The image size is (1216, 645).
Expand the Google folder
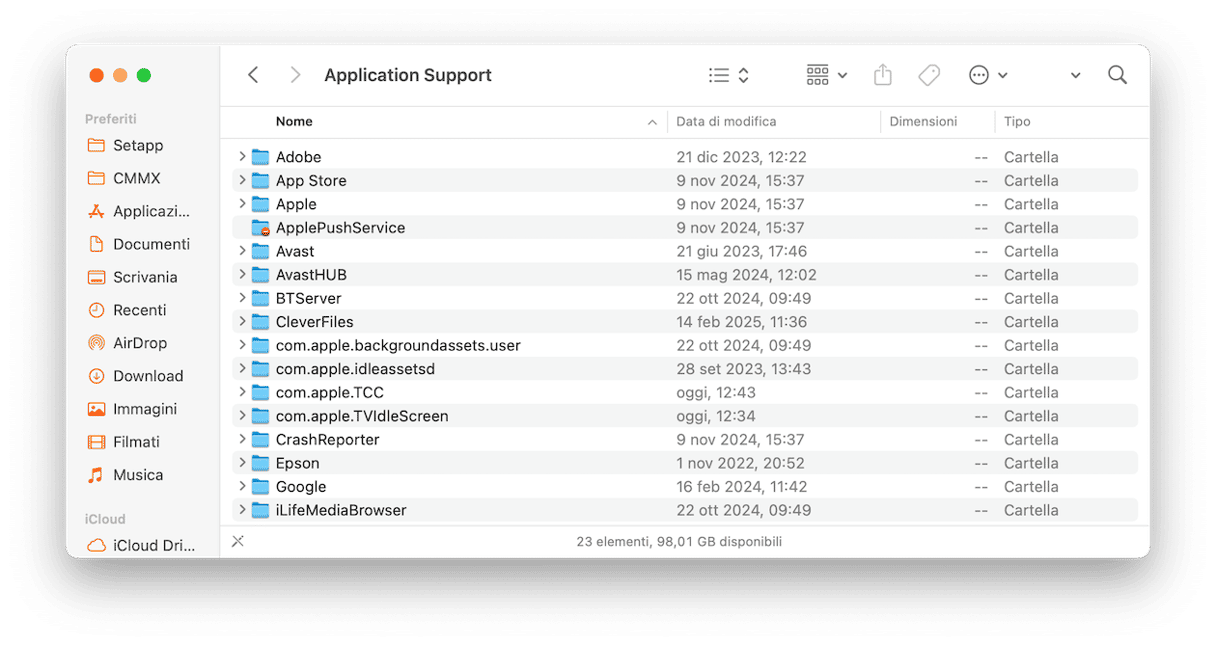click(x=242, y=486)
